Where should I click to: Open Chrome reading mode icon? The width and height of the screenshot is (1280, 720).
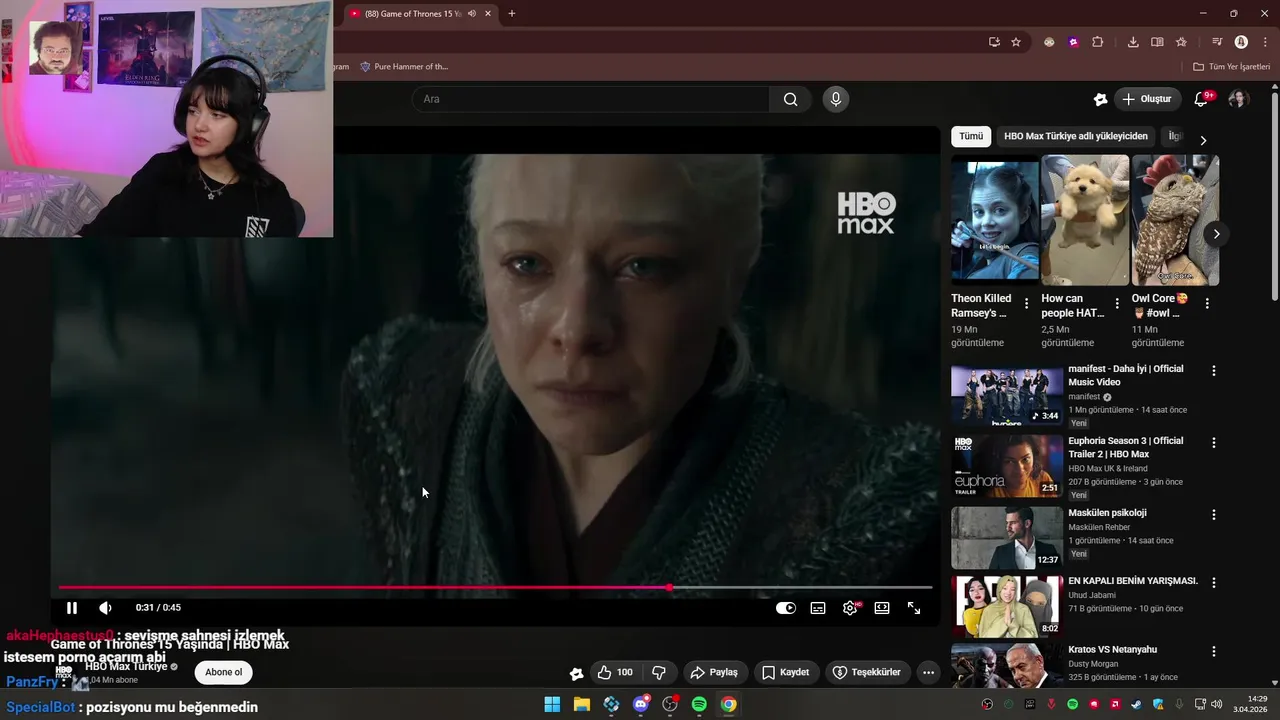(x=1157, y=42)
